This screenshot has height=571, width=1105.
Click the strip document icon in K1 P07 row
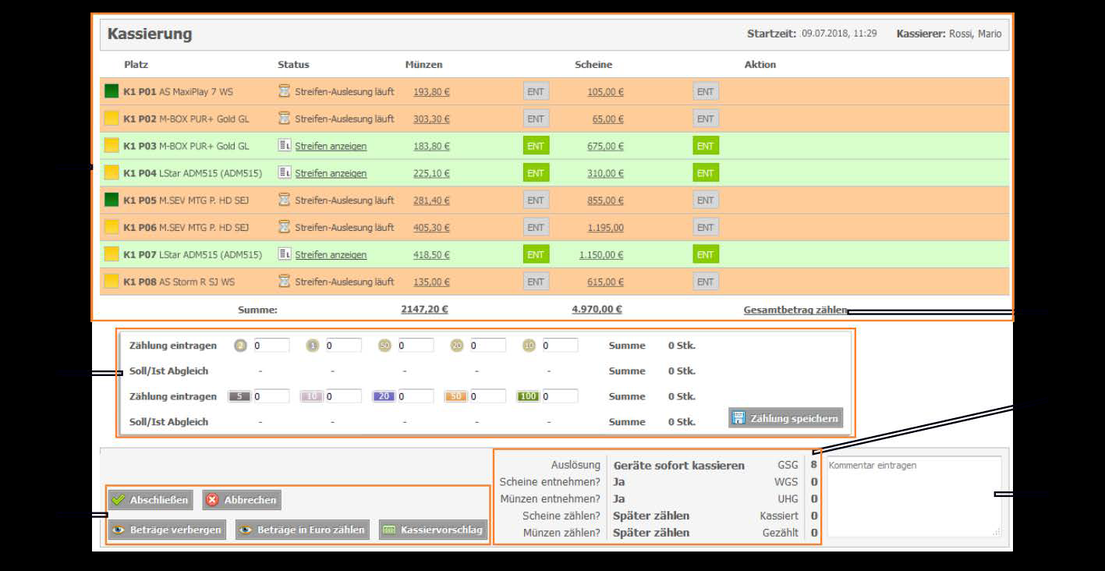click(285, 254)
